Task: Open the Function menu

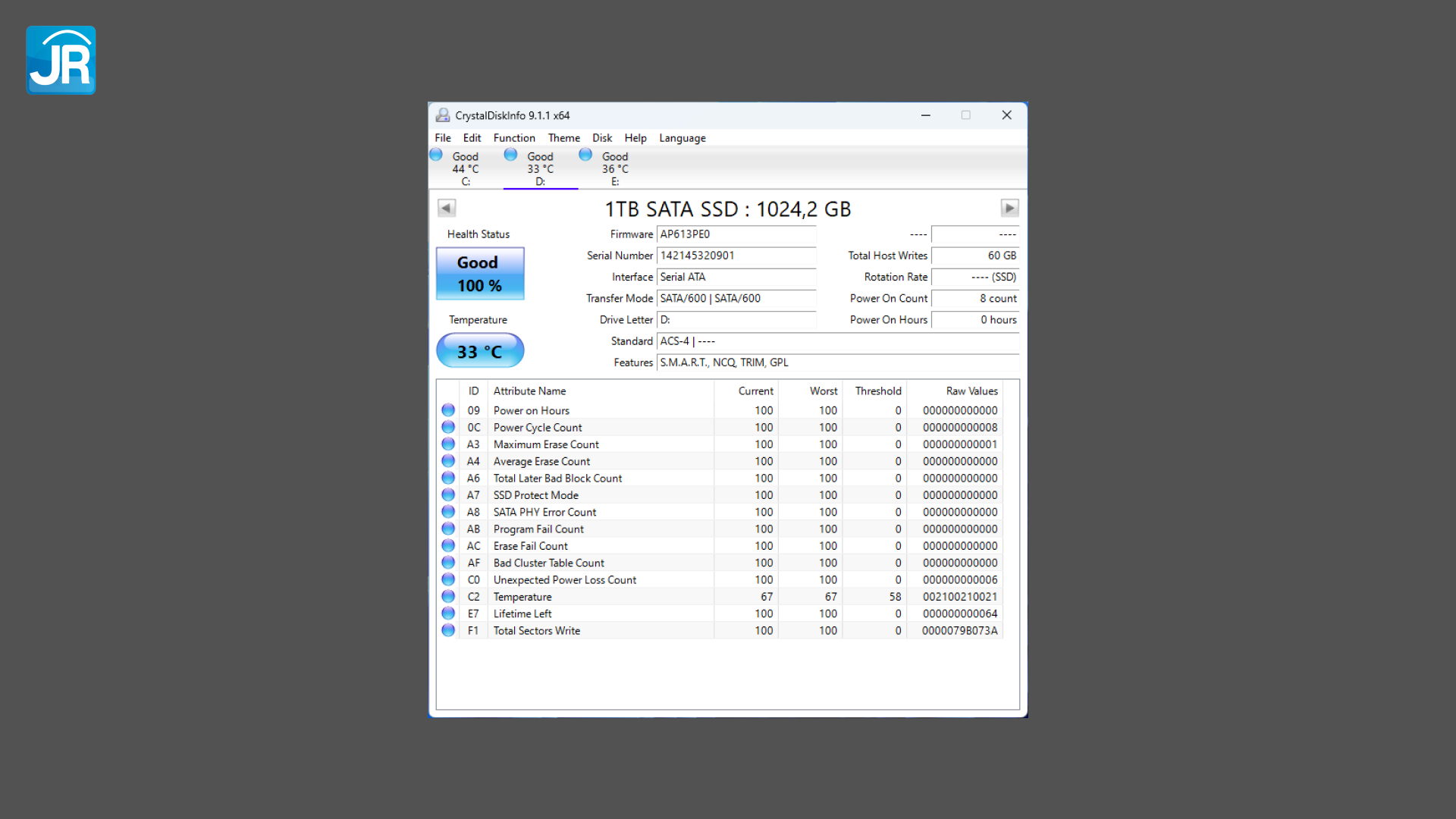Action: coord(514,138)
